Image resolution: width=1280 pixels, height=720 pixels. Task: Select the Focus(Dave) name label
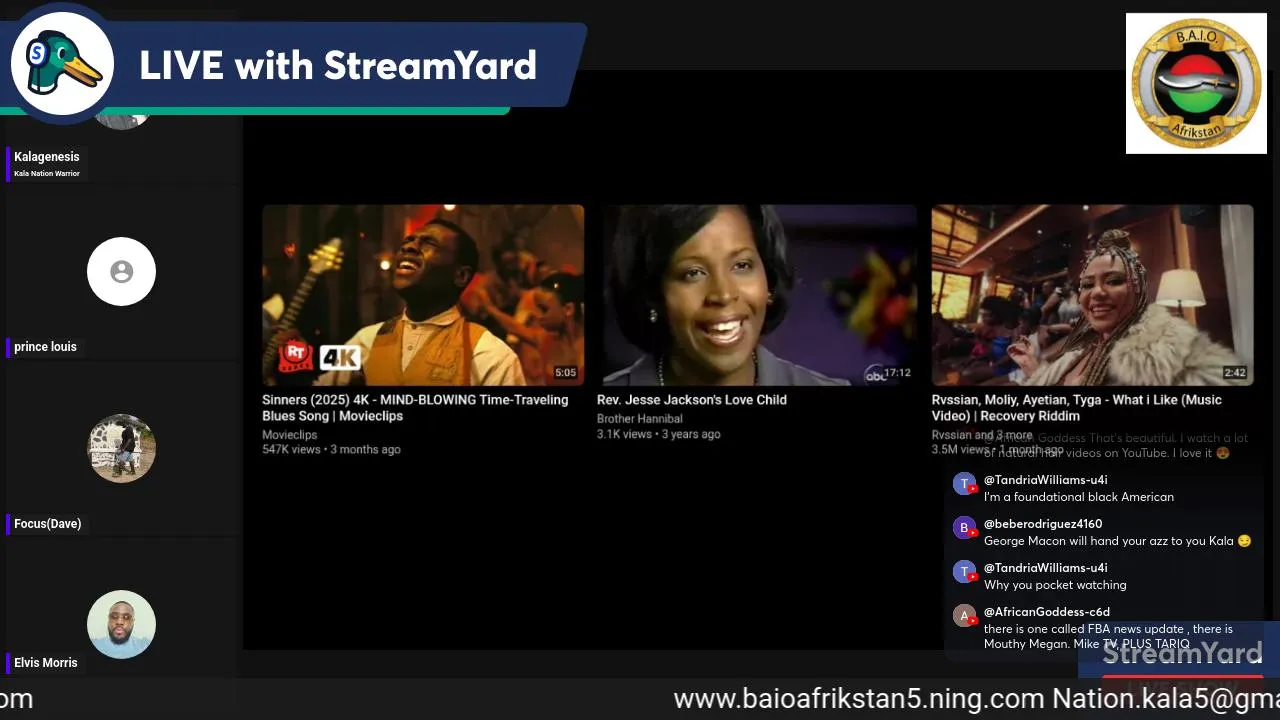pos(47,524)
